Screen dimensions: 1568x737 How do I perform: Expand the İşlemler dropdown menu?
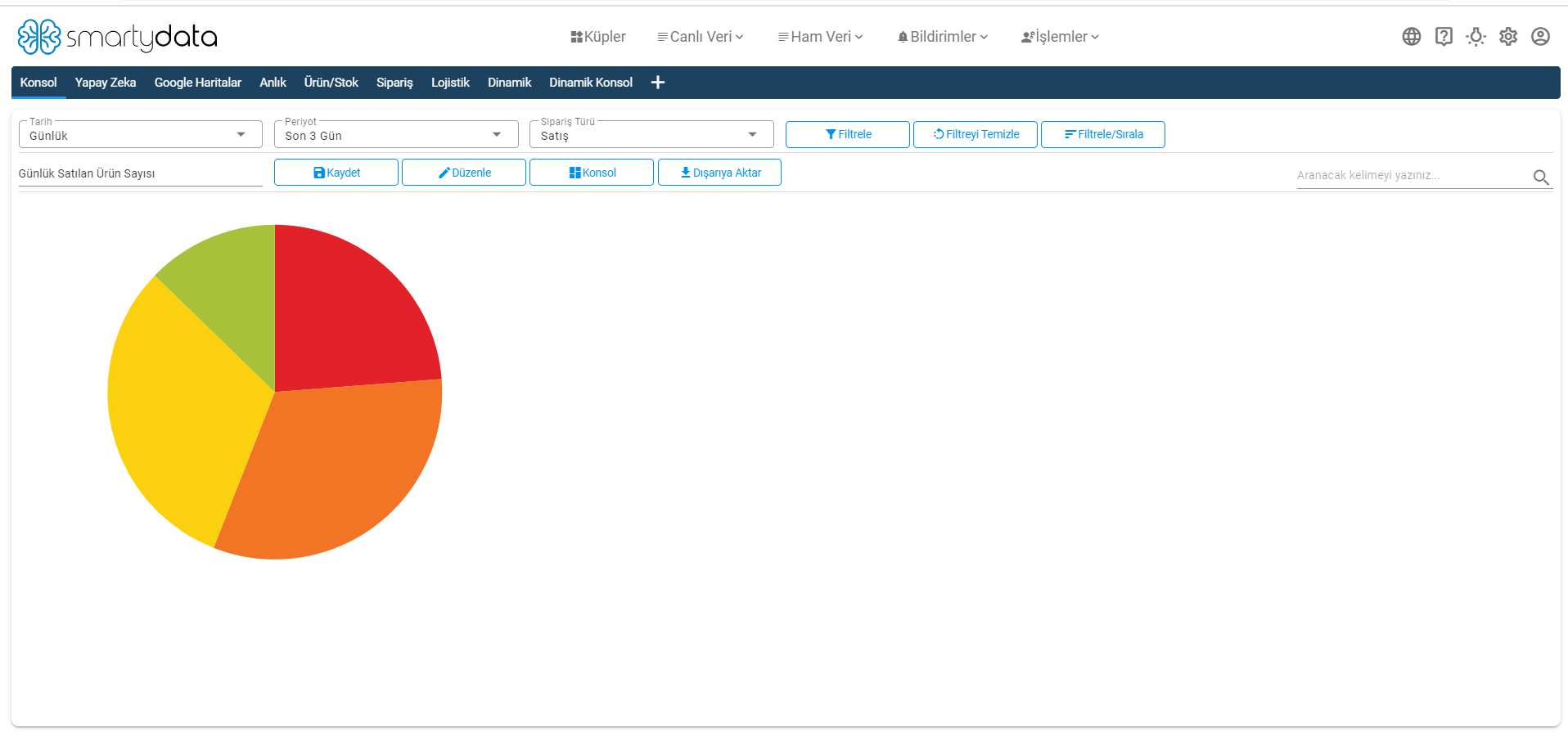(x=1060, y=37)
